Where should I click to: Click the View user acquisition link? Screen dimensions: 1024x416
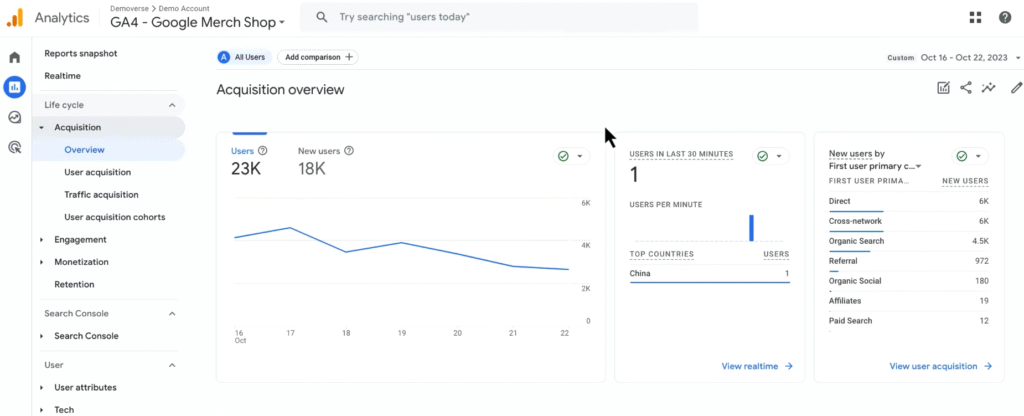(x=941, y=366)
